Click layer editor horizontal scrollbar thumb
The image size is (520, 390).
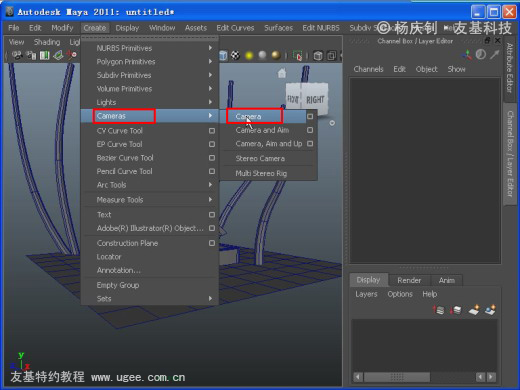click(x=397, y=377)
